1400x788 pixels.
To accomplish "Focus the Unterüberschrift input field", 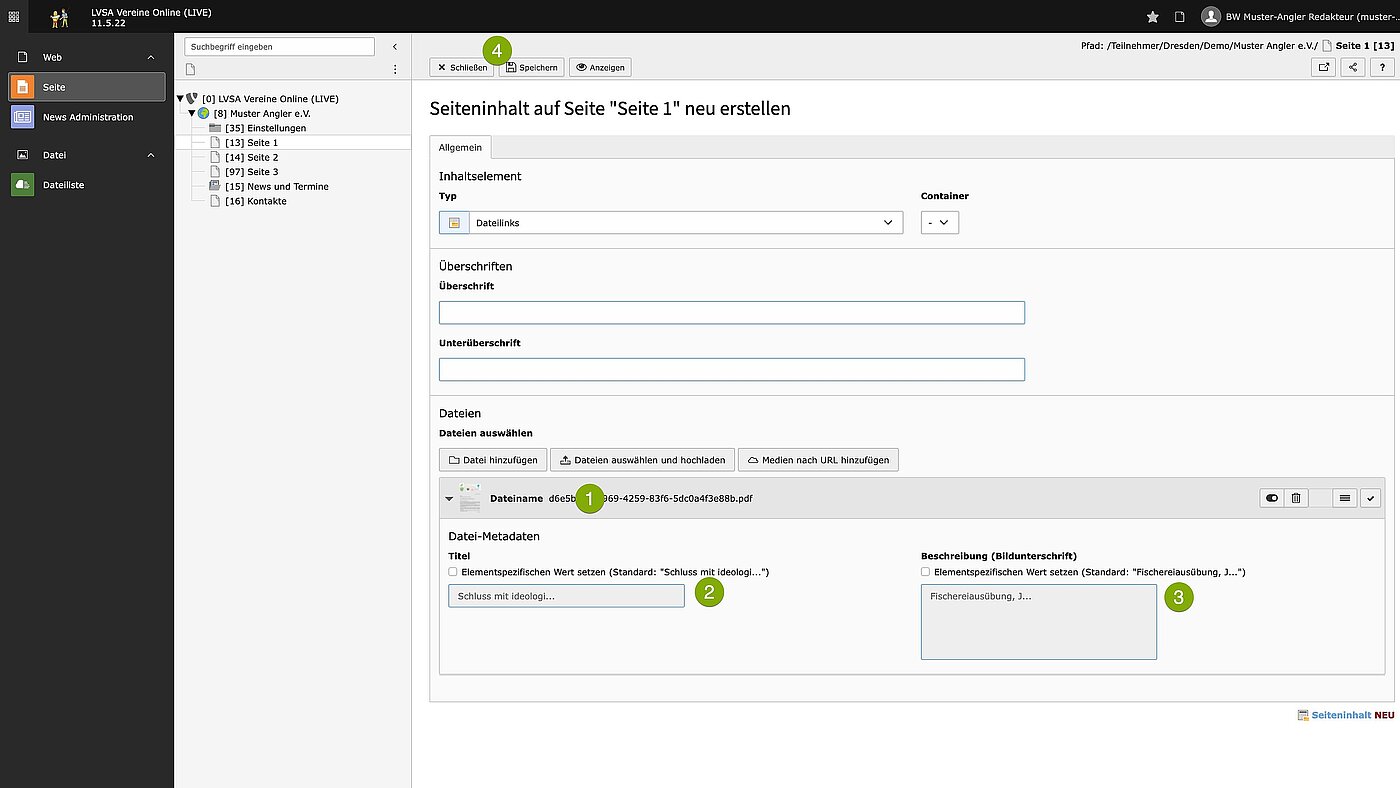I will pyautogui.click(x=732, y=370).
